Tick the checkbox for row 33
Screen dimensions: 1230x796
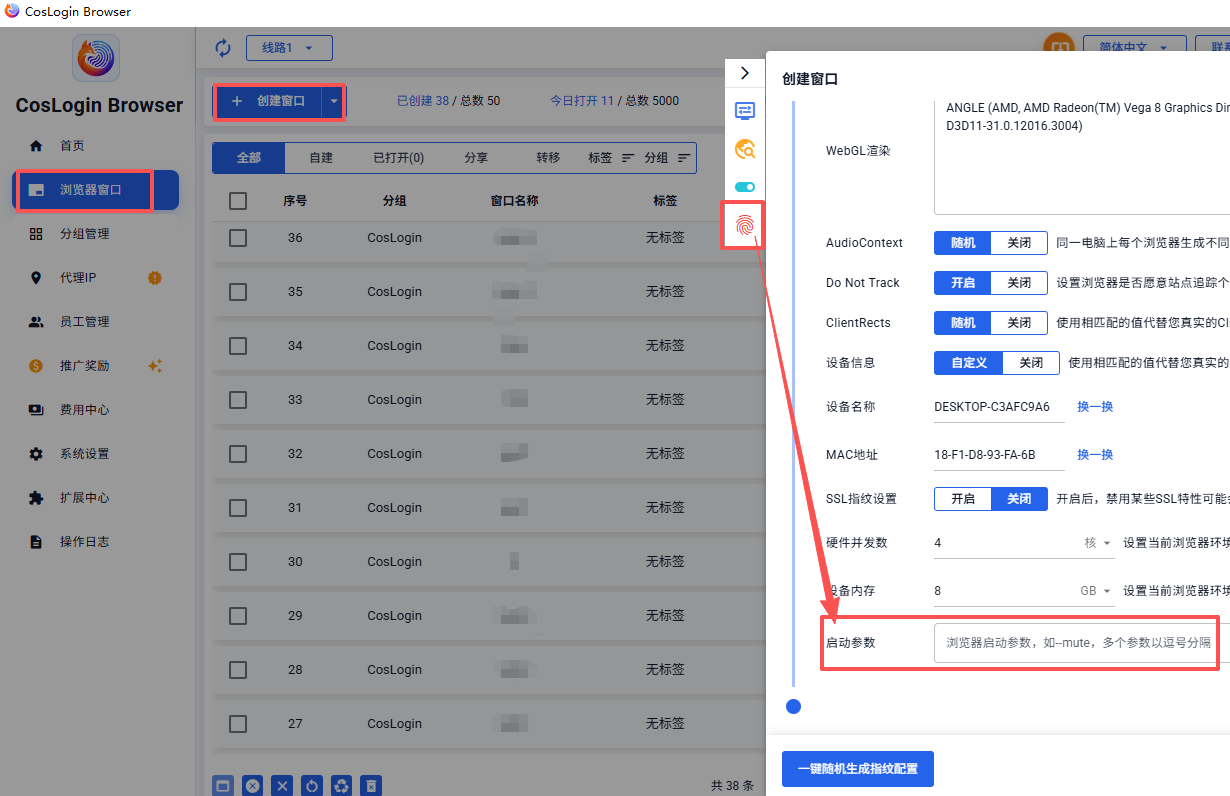[238, 400]
